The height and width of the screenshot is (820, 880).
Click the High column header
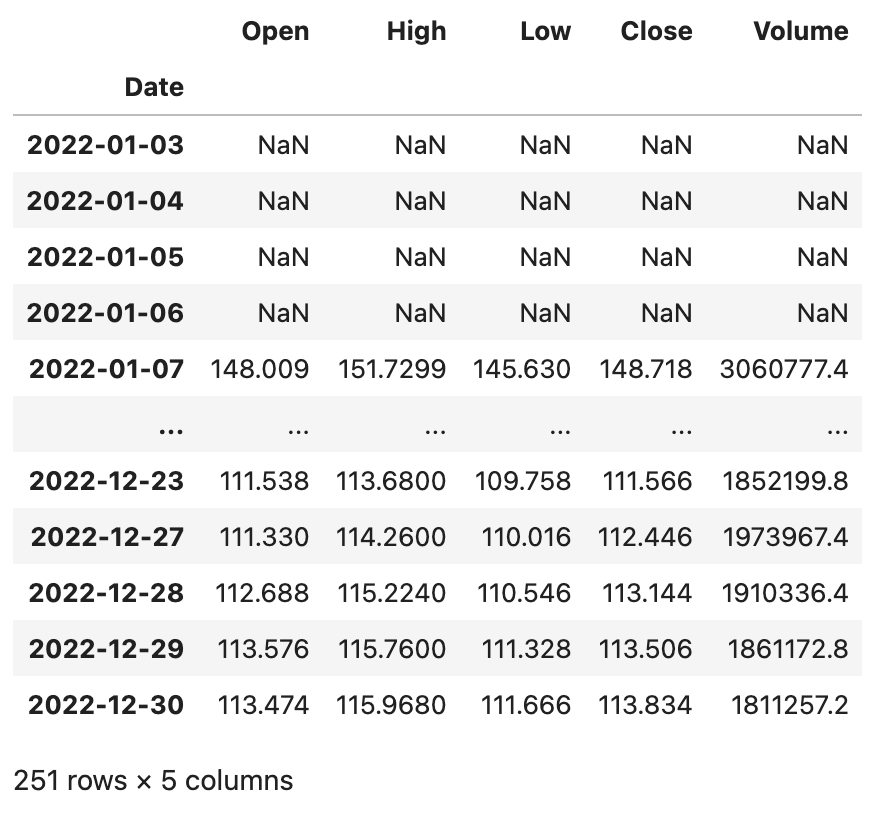(416, 31)
